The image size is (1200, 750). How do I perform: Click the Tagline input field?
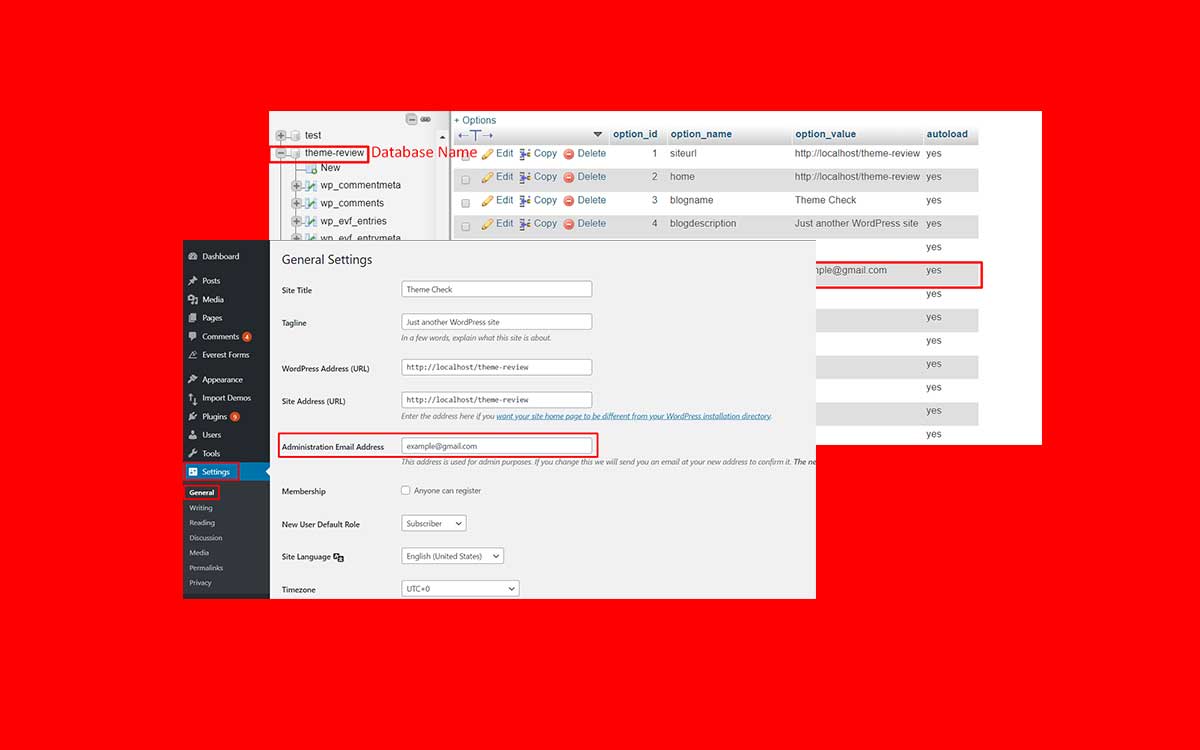pyautogui.click(x=497, y=322)
